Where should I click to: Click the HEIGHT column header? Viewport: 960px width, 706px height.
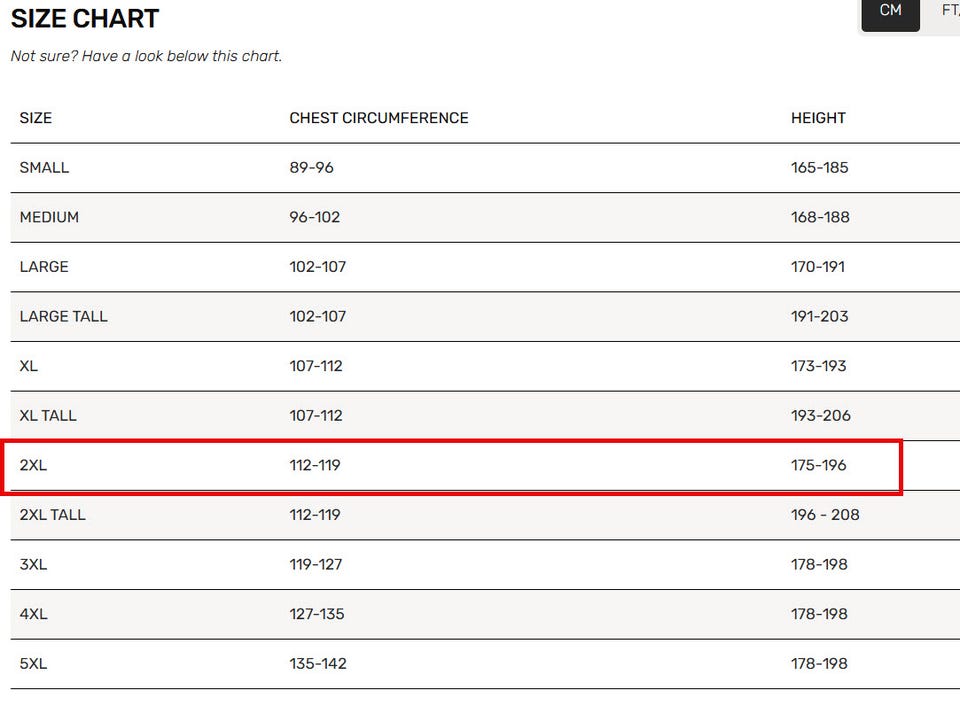(x=818, y=118)
